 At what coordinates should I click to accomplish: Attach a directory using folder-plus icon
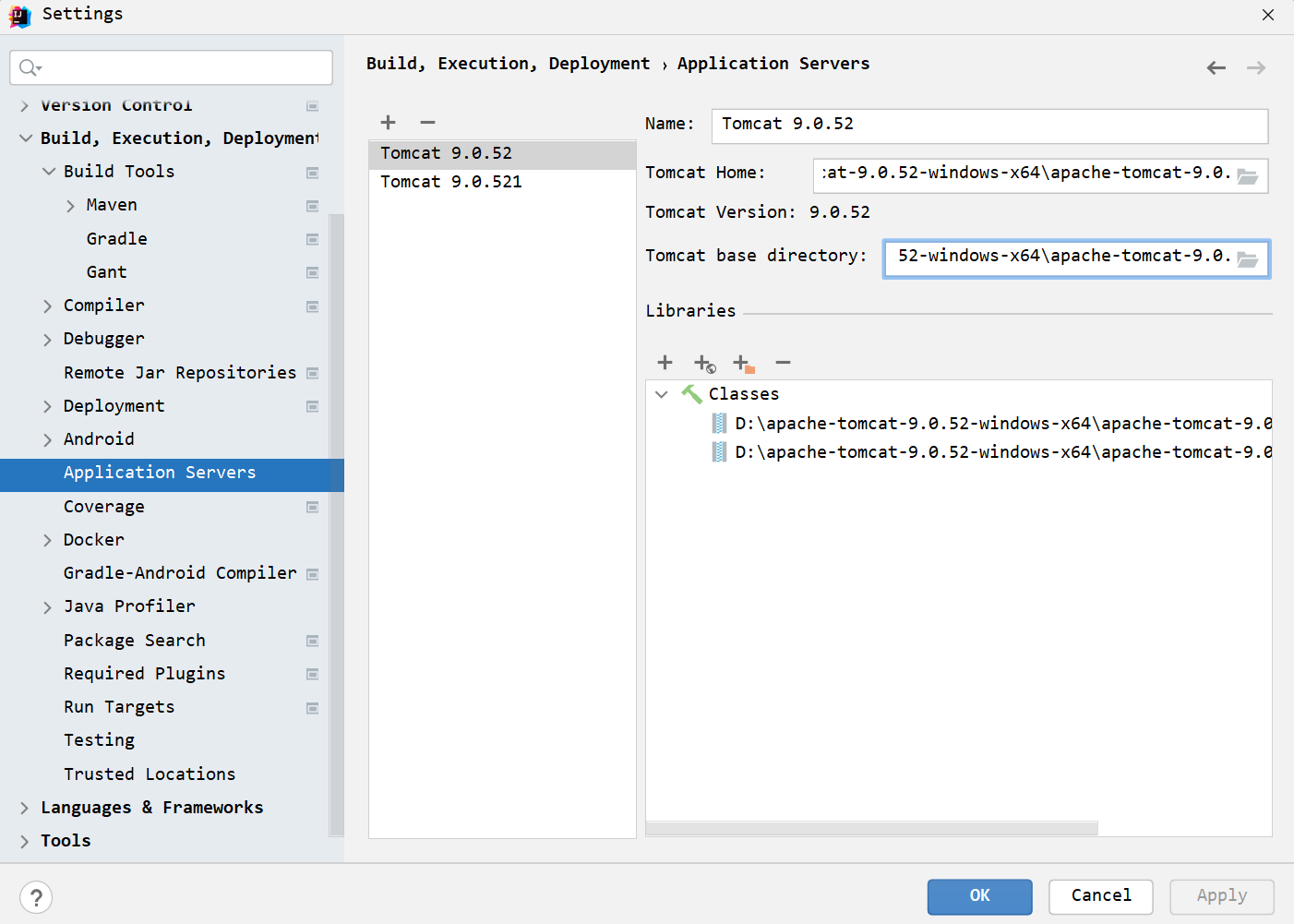point(743,363)
